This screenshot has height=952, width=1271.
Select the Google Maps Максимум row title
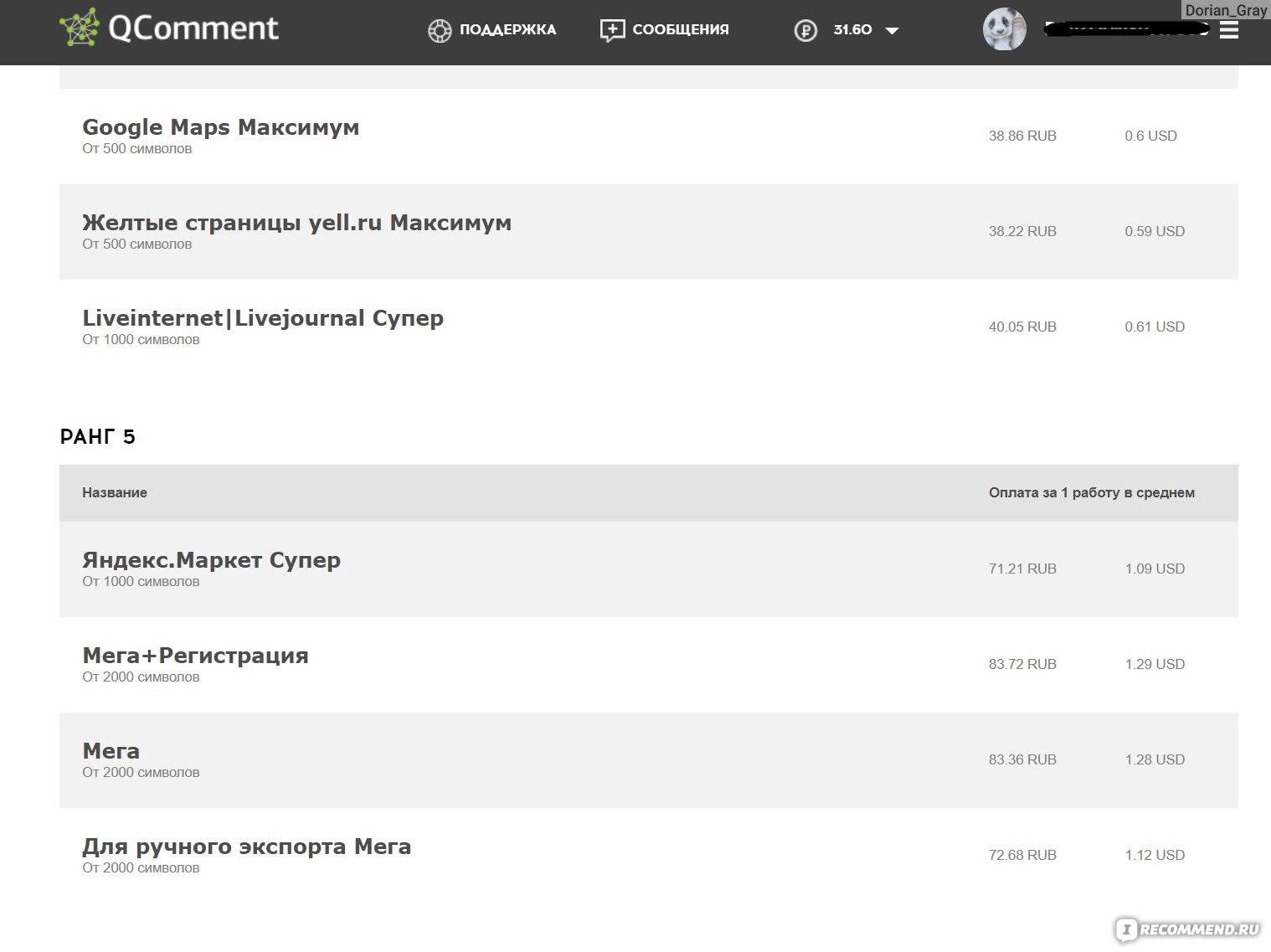click(x=220, y=127)
